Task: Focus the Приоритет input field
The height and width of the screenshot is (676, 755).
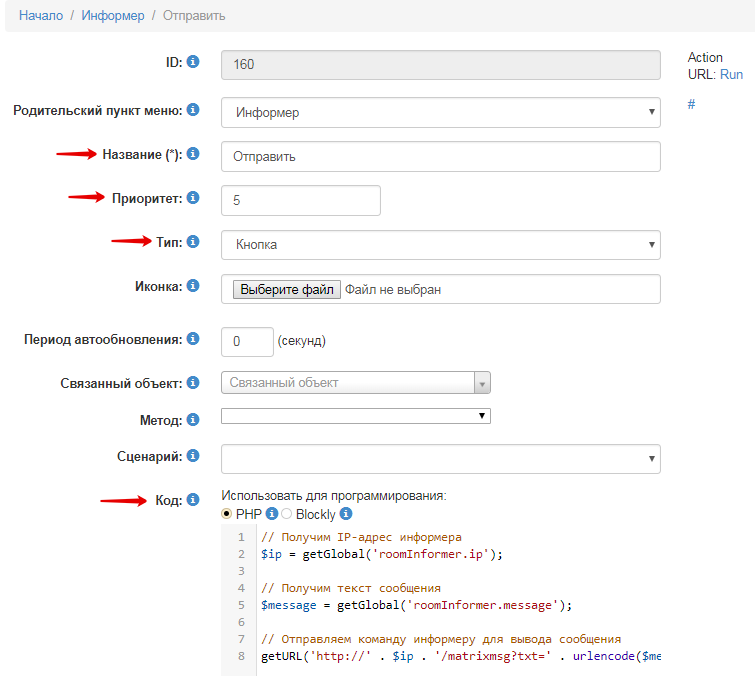Action: (301, 200)
